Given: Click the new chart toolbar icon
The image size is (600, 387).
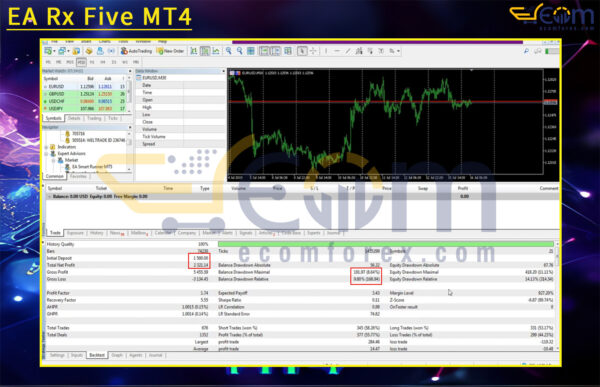Looking at the screenshot, I should (48, 51).
